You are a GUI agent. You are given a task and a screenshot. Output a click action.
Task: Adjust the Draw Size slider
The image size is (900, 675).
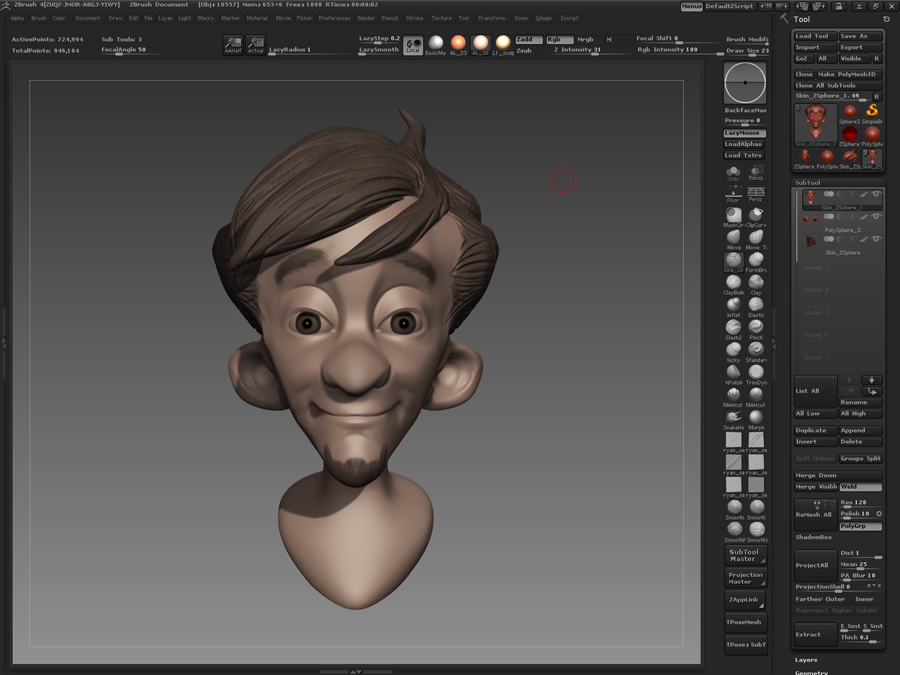pos(747,51)
